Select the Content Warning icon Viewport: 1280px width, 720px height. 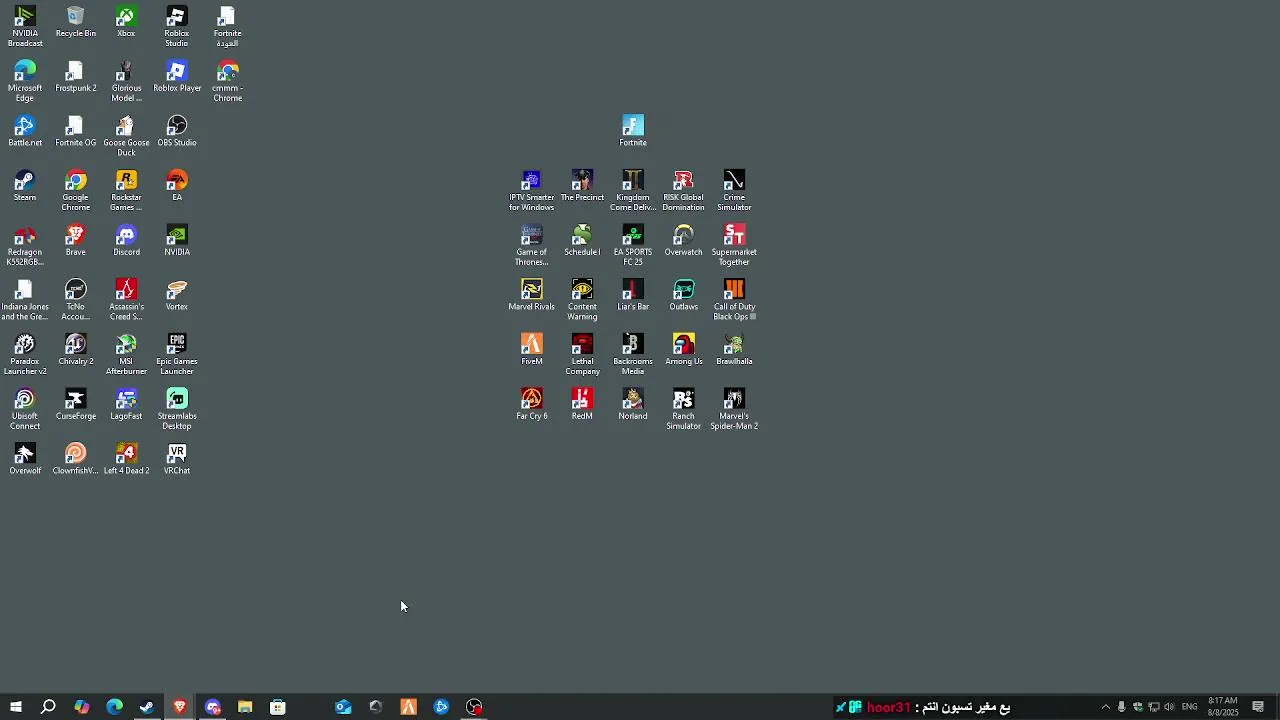click(x=582, y=300)
